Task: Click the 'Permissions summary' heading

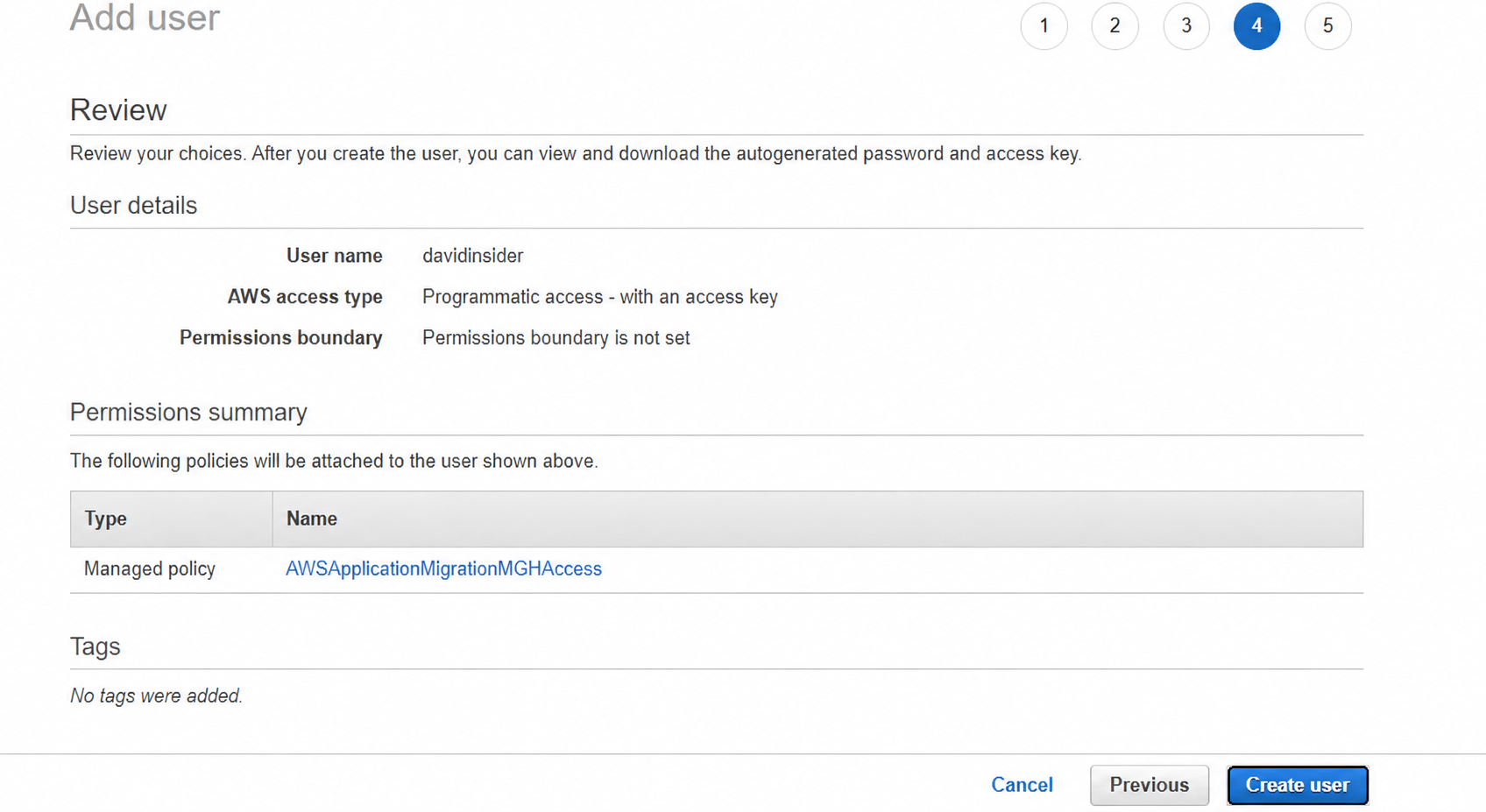Action: pos(188,412)
